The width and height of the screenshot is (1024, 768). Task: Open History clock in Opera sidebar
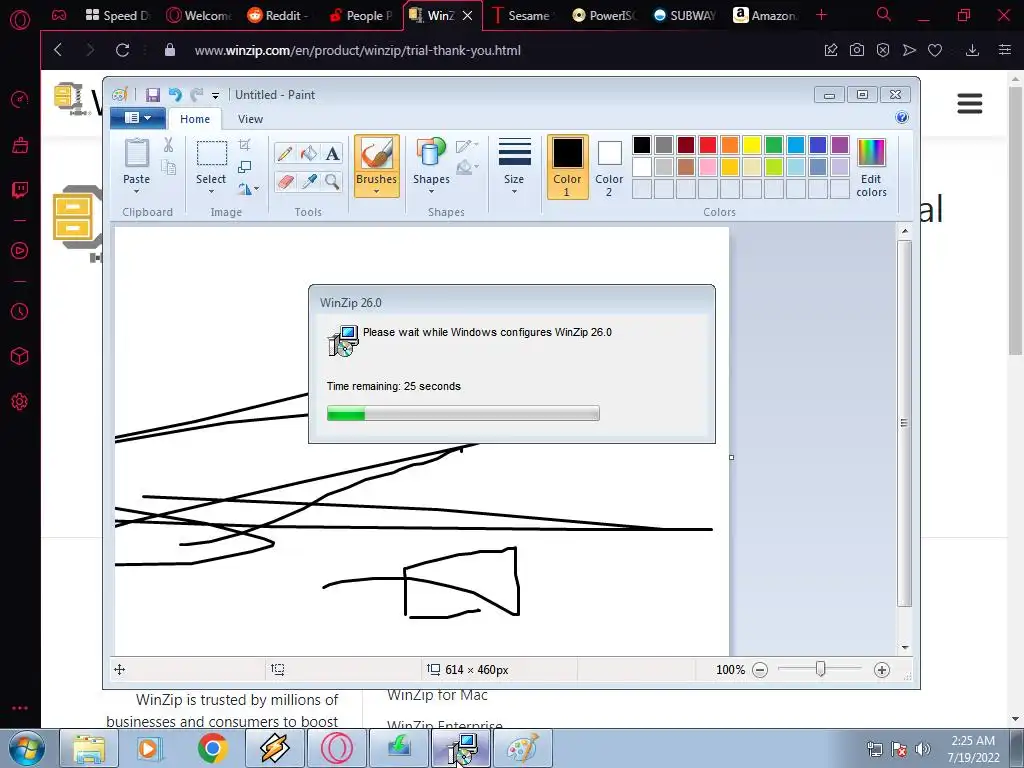pos(20,312)
